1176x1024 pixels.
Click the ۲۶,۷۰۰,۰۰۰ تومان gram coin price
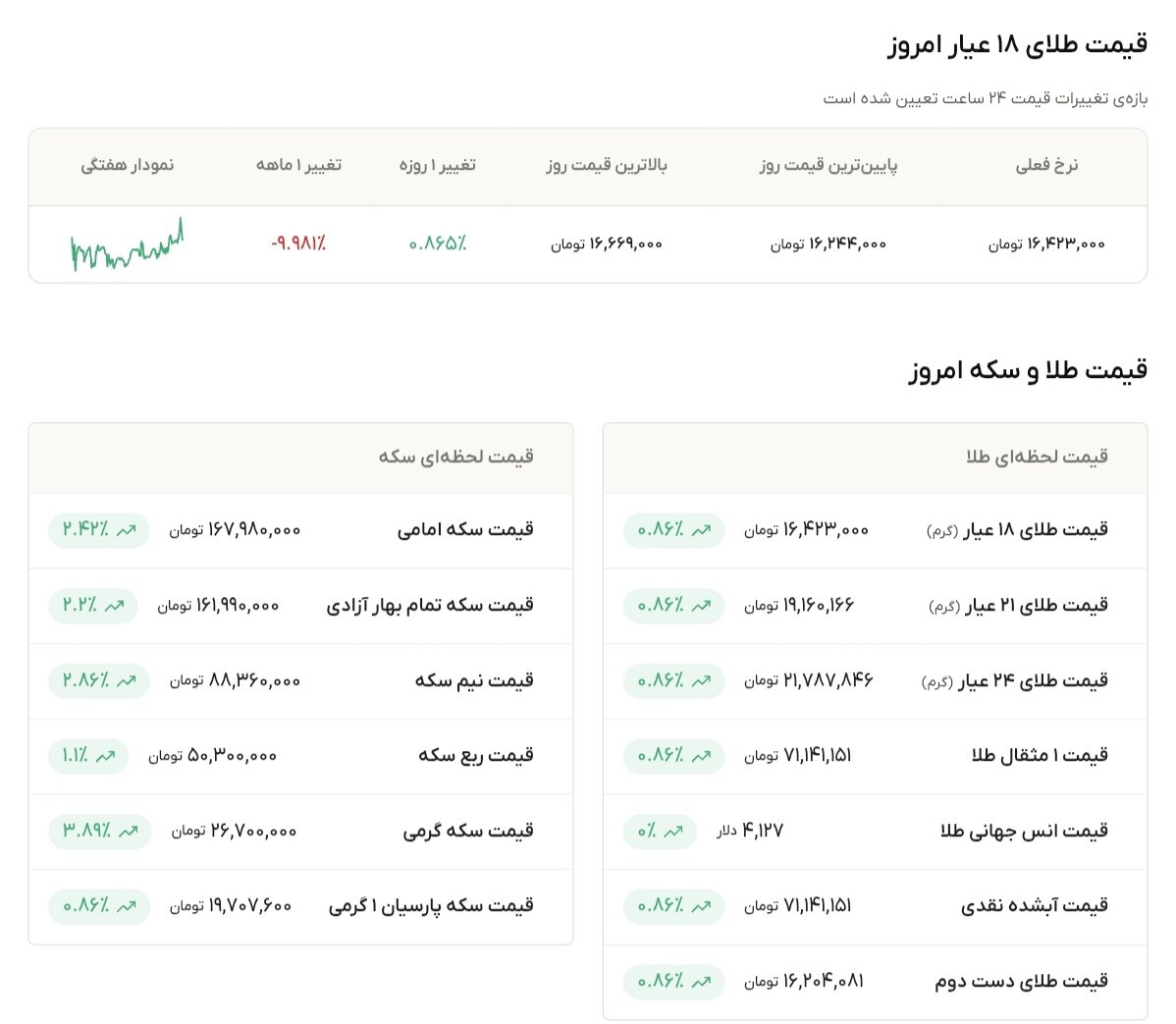(234, 832)
